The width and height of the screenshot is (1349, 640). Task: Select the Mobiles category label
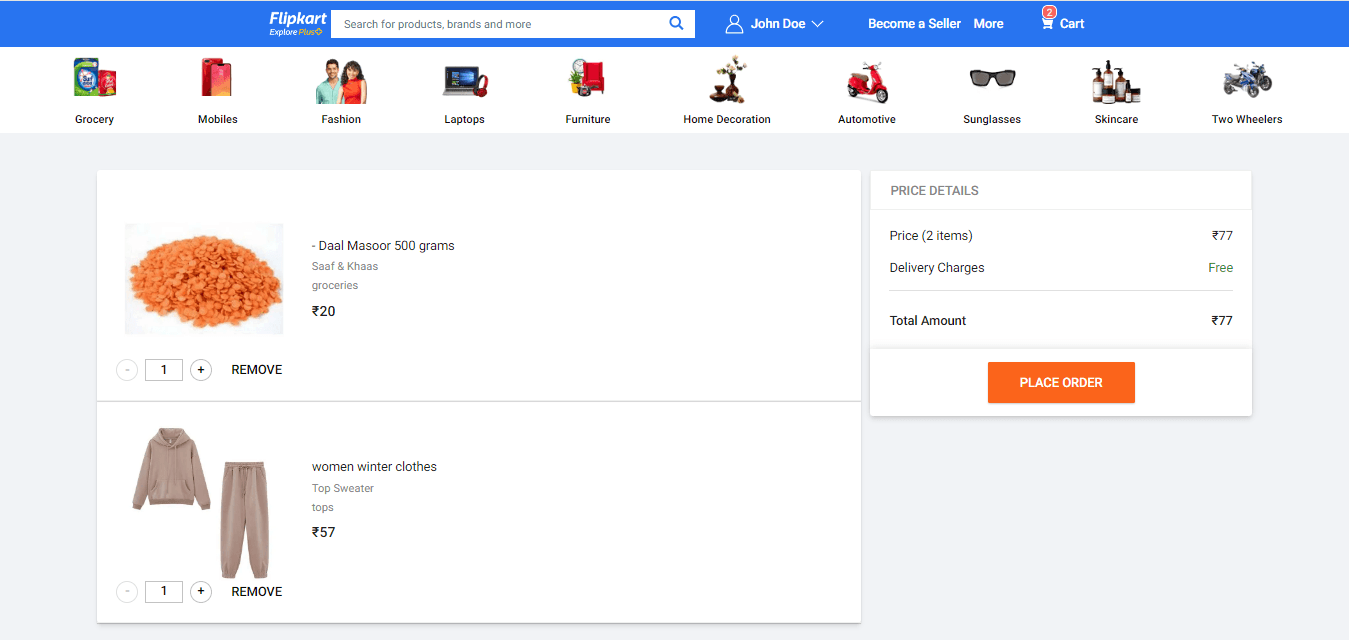(x=218, y=119)
